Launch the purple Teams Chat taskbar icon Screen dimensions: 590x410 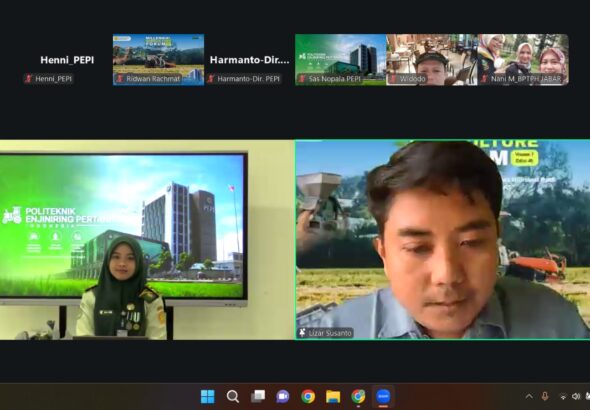283,396
